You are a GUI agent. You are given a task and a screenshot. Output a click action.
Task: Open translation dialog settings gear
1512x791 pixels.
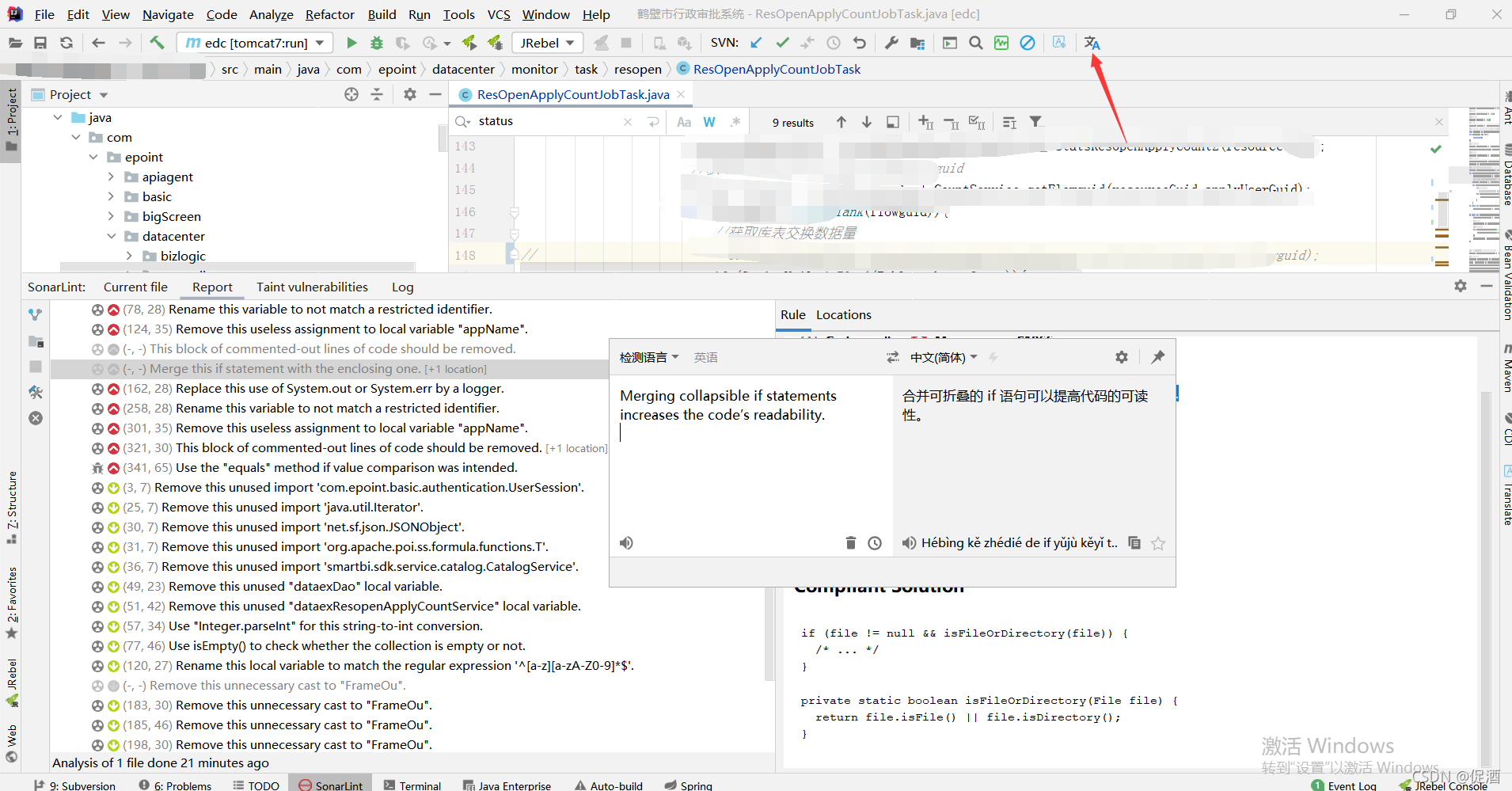click(x=1122, y=357)
